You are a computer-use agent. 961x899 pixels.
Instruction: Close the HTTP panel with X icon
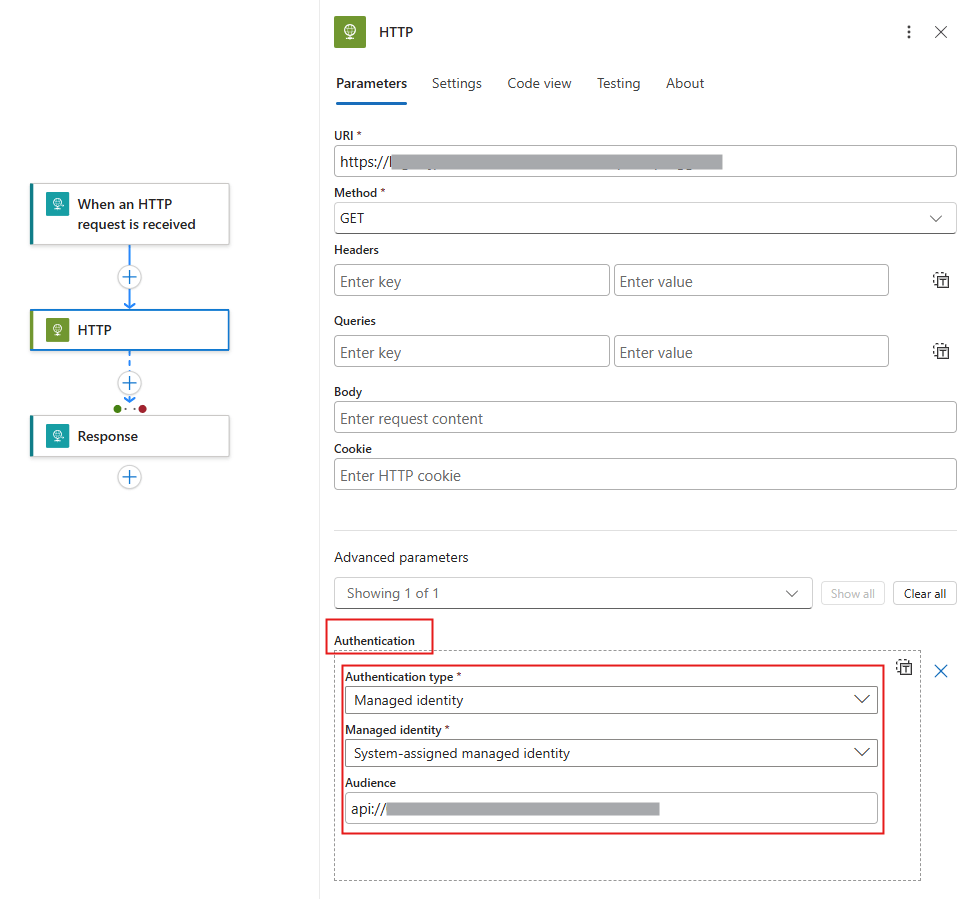[x=940, y=32]
